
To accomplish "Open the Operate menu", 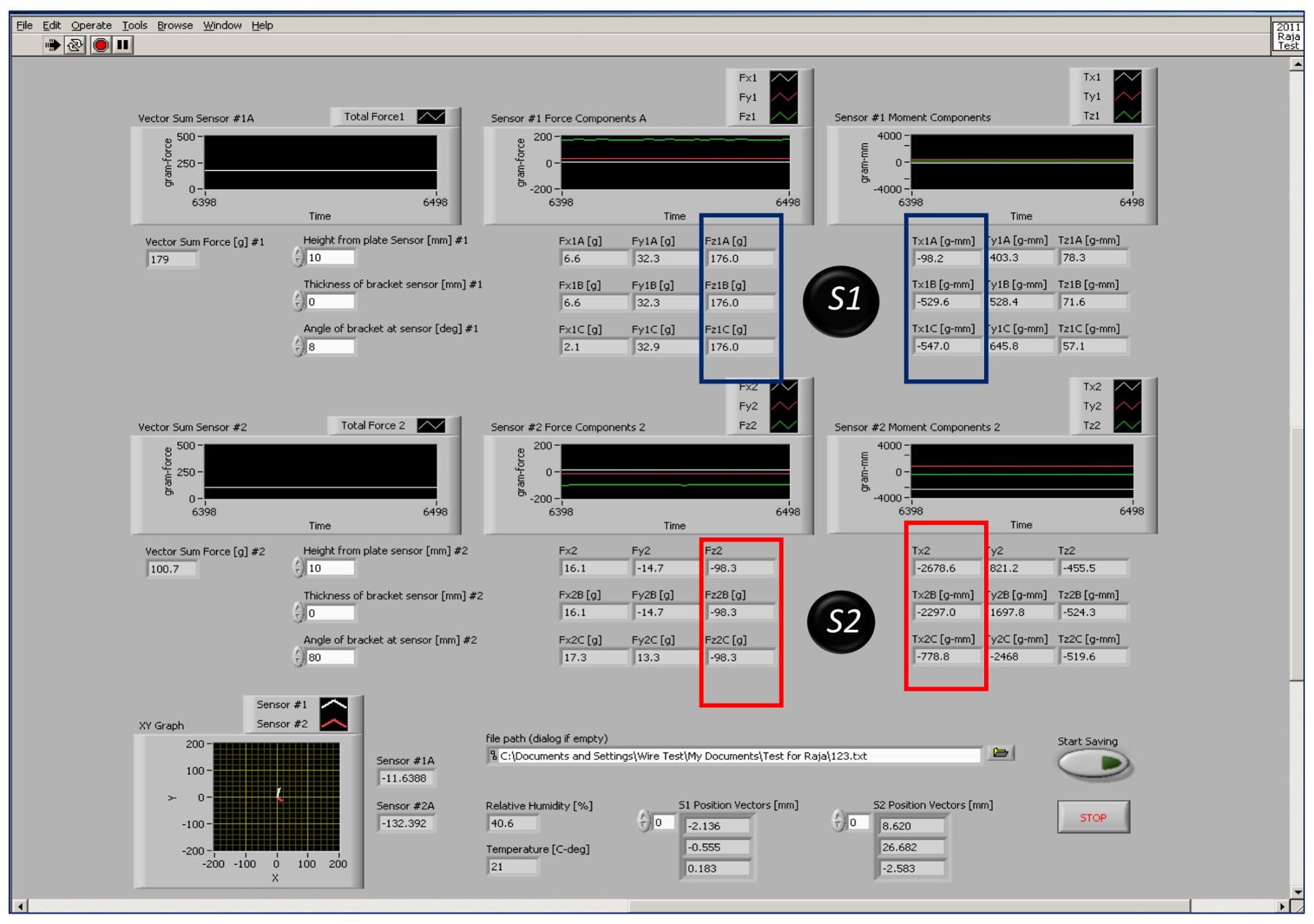I will pyautogui.click(x=91, y=26).
